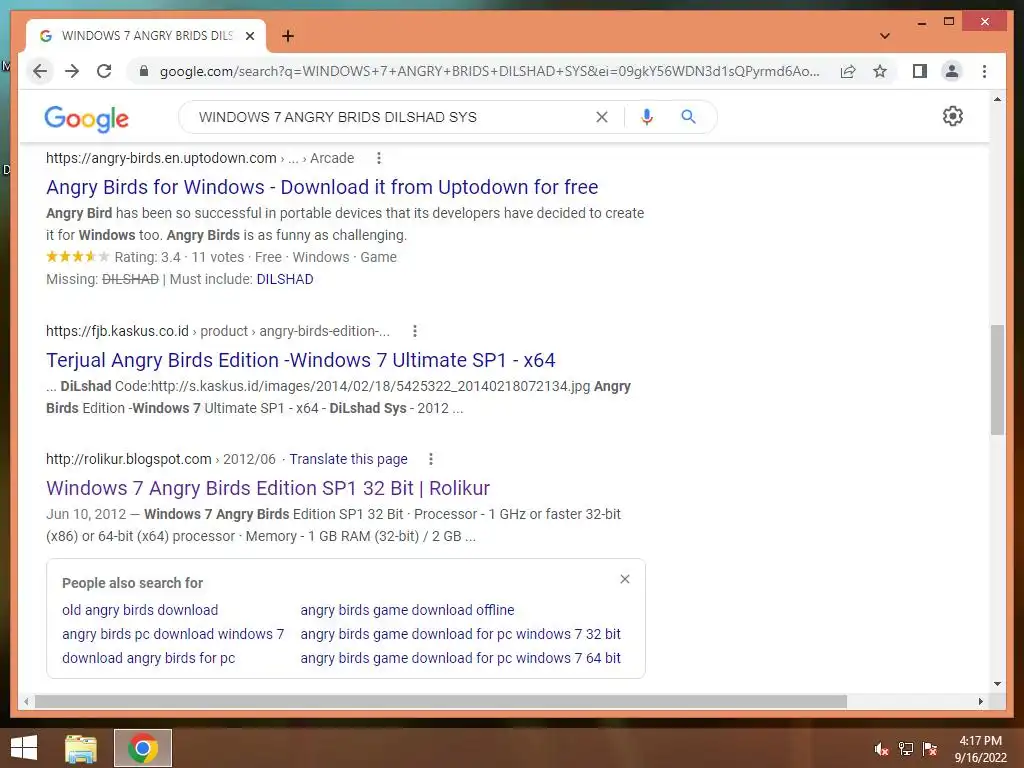The image size is (1024, 768).
Task: Open Chrome's three-dot menu
Action: point(984,71)
